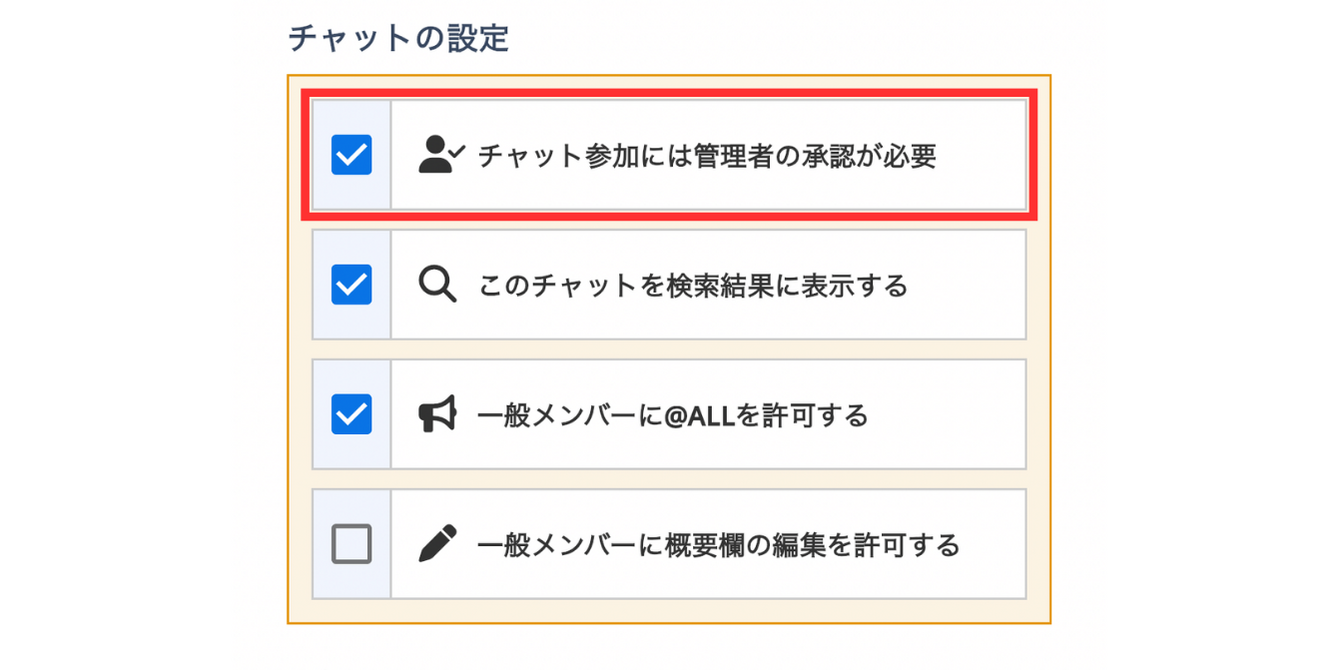Click the person-with-checkmark icon in highlighted row
1339x670 pixels.
click(x=436, y=152)
